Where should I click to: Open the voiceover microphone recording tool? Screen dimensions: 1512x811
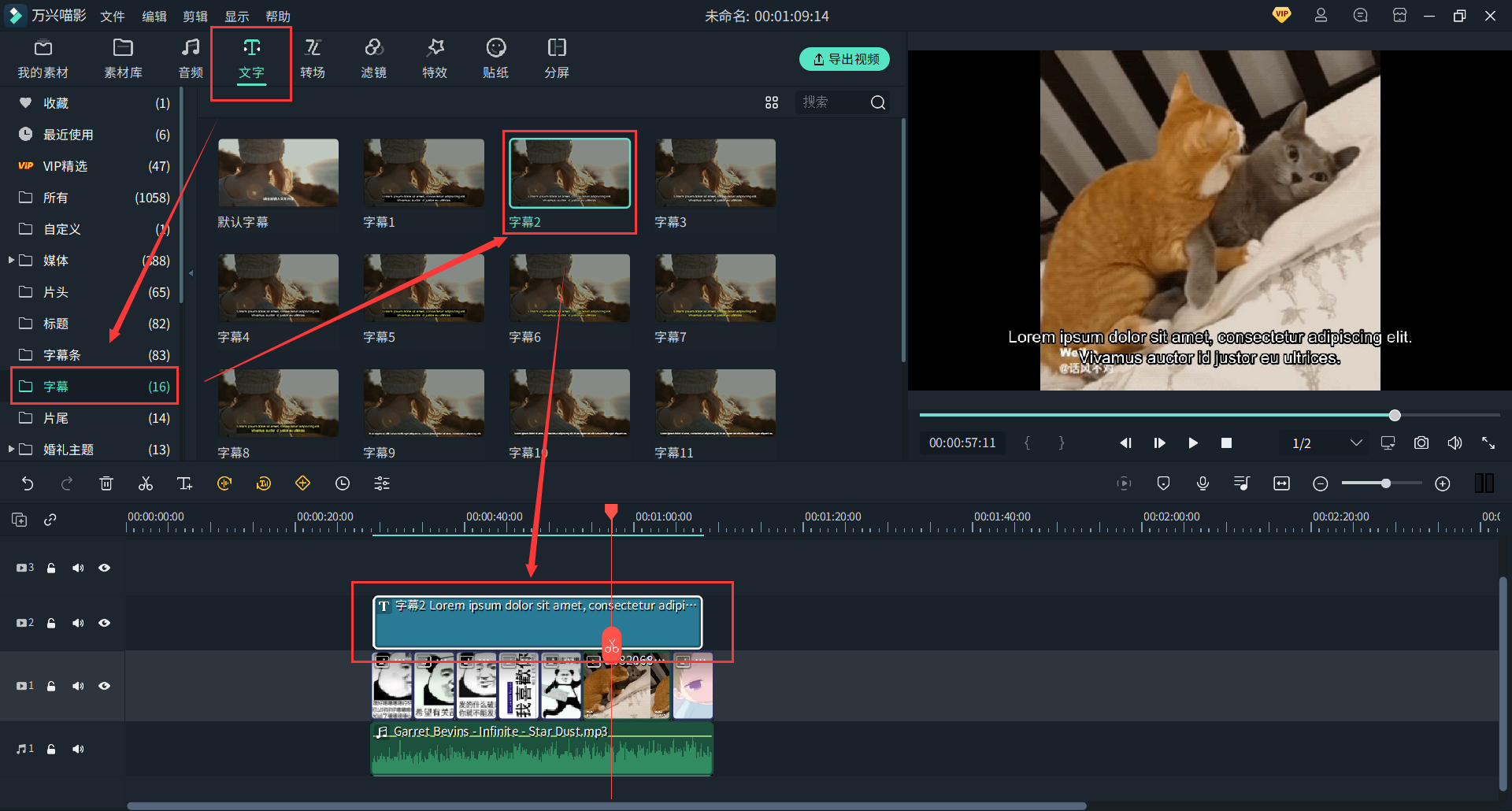[x=1203, y=483]
